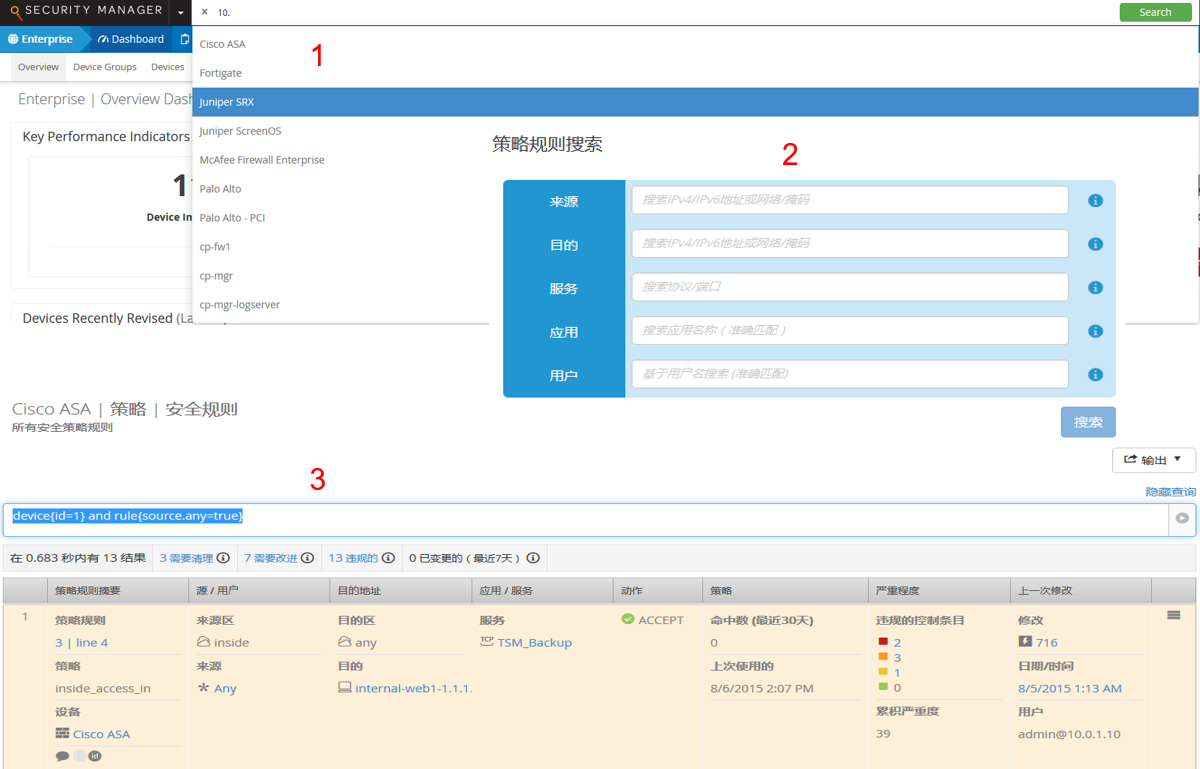Viewport: 1200px width, 769px height.
Task: Click the comment bubble icon under Cisco ASA
Action: [62, 756]
